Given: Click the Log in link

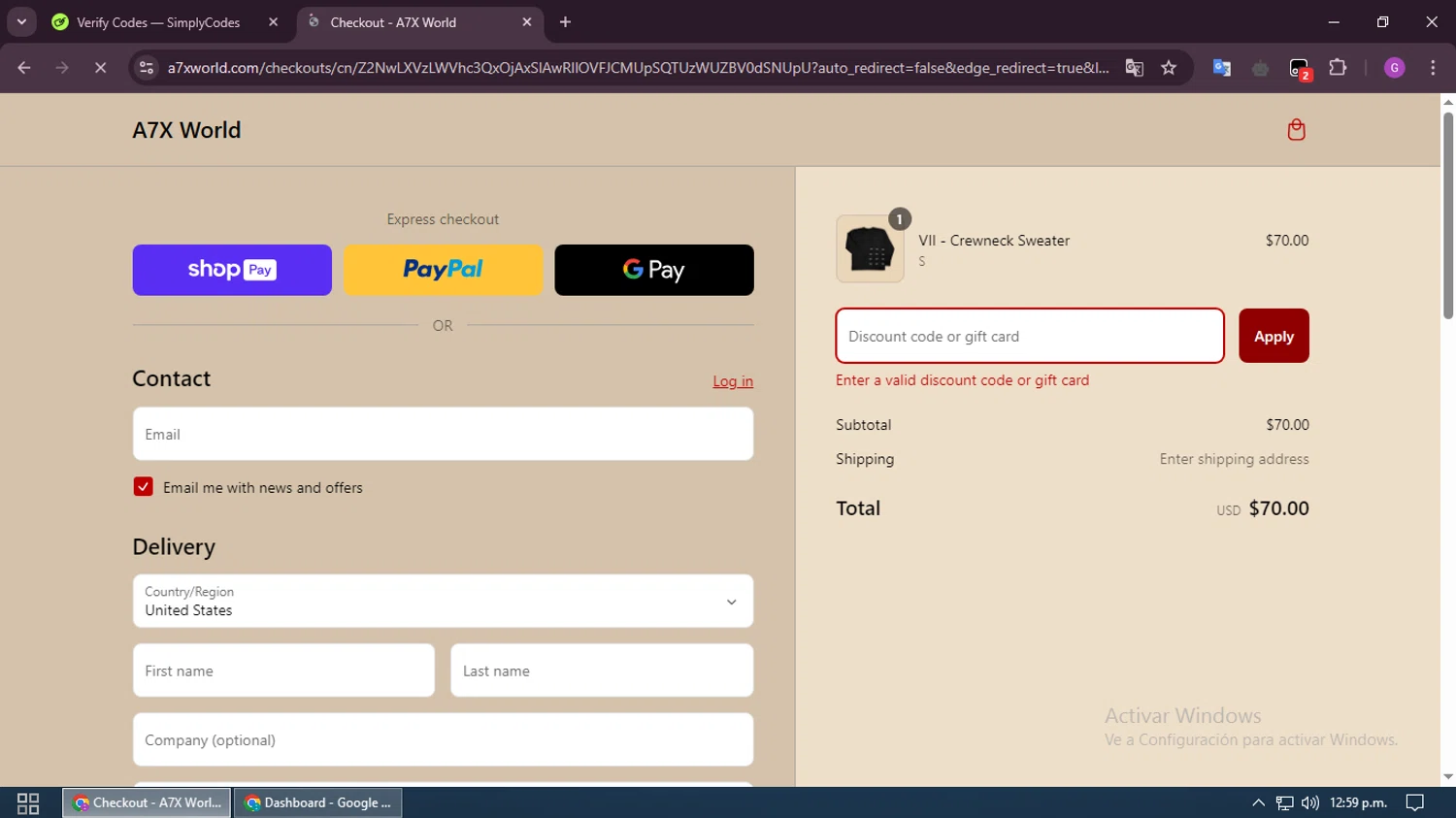Looking at the screenshot, I should tap(733, 381).
